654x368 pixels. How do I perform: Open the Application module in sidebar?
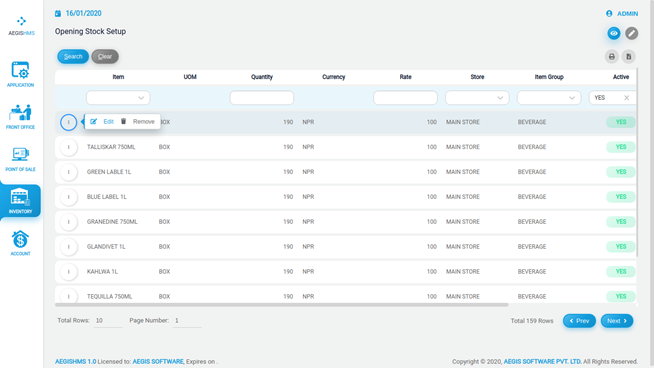tap(20, 74)
